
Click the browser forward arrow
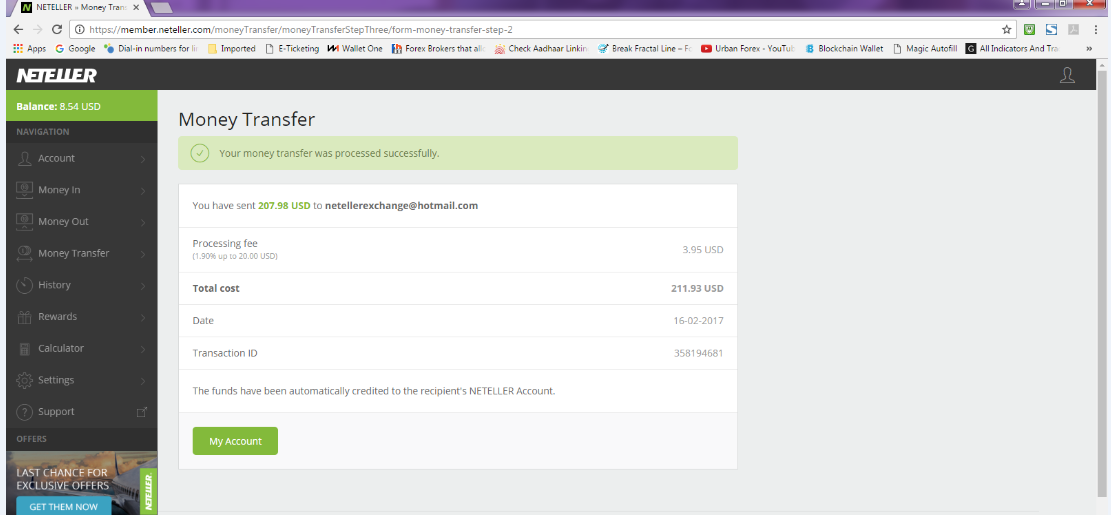click(x=38, y=30)
